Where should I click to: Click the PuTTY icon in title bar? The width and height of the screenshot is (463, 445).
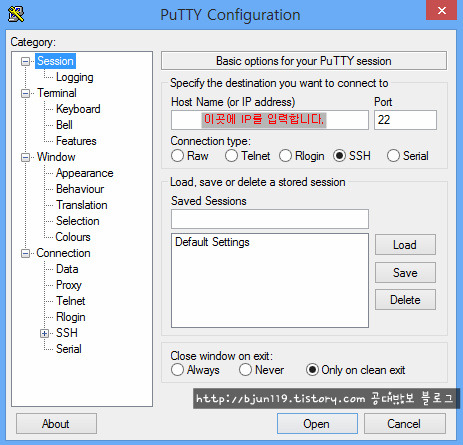click(x=16, y=14)
